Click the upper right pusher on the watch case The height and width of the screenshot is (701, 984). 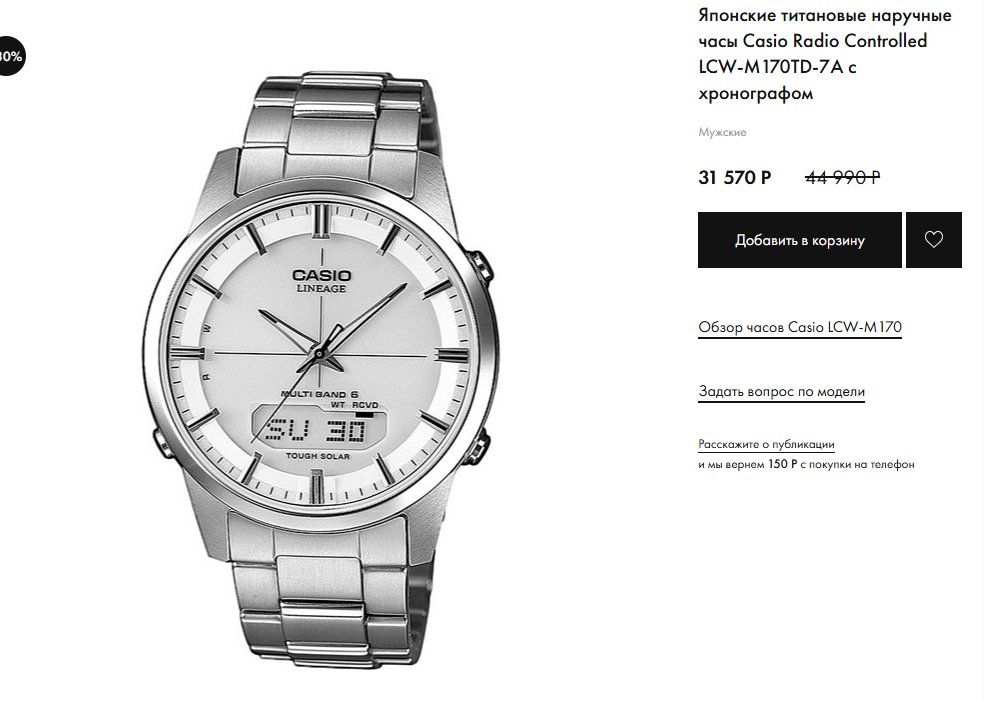click(482, 267)
